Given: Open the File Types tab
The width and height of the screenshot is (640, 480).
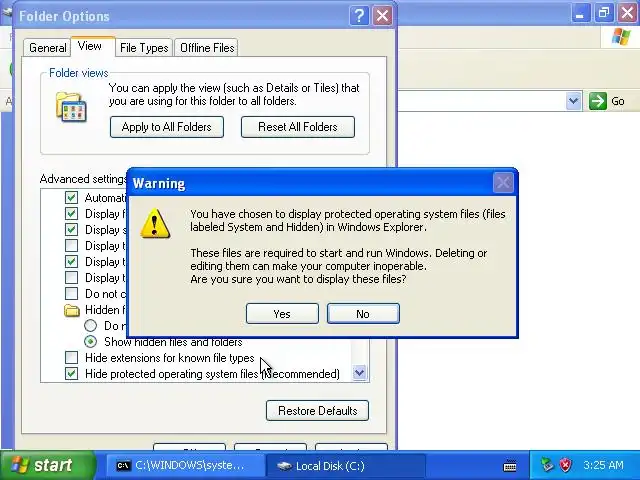Looking at the screenshot, I should coord(144,48).
